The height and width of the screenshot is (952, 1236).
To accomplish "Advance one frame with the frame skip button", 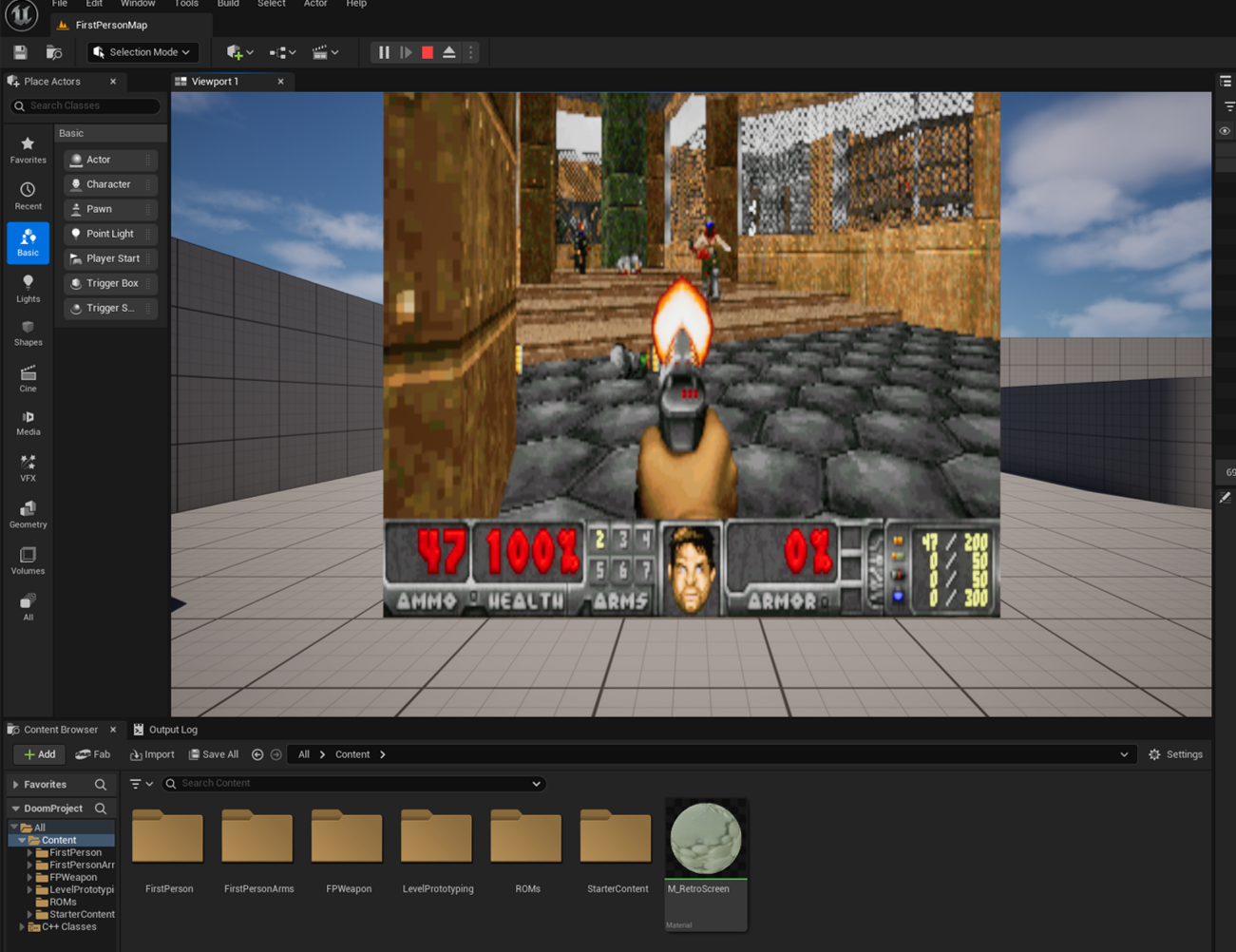I will pyautogui.click(x=406, y=52).
